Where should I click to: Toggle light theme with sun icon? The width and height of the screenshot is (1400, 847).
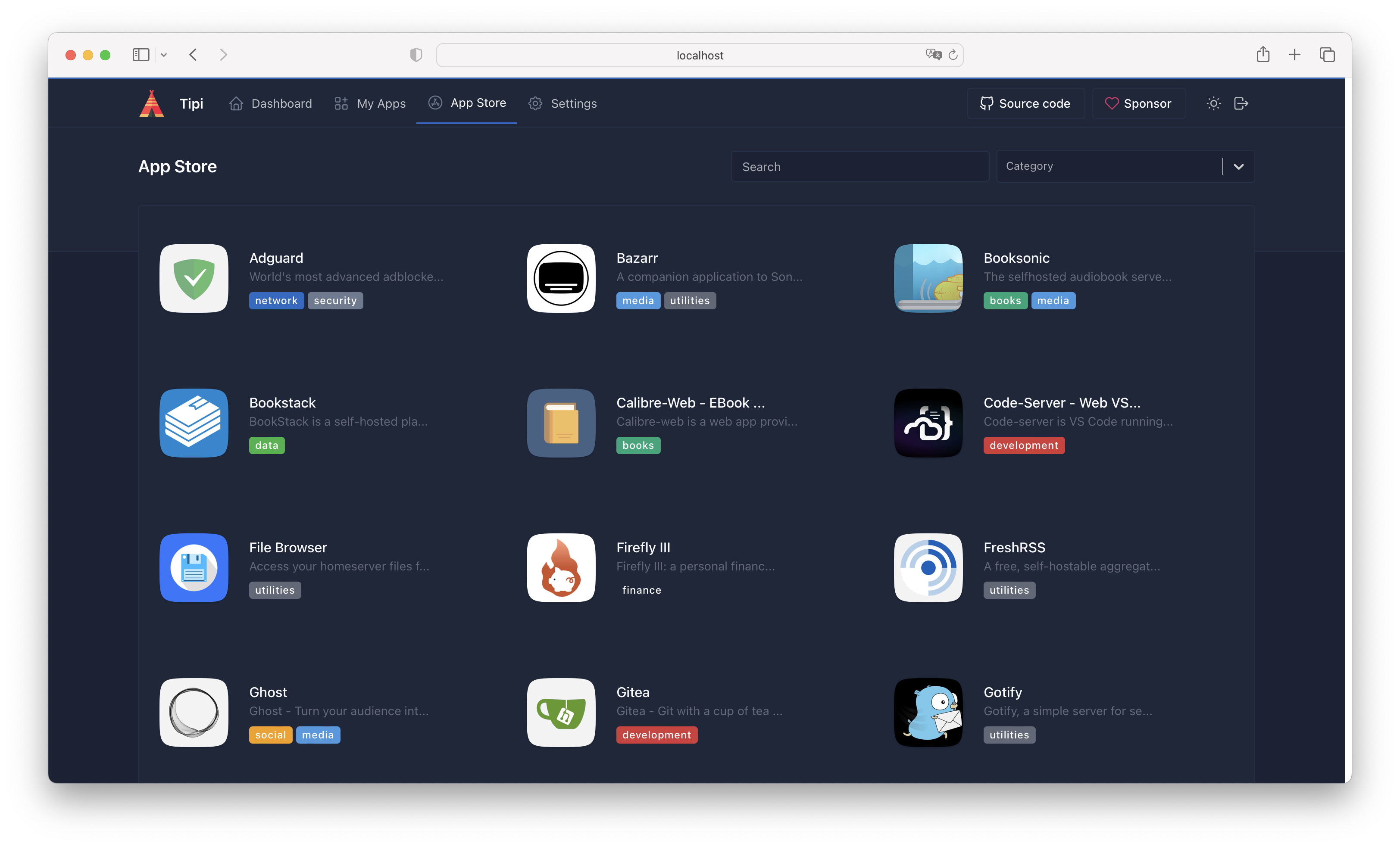coord(1213,103)
